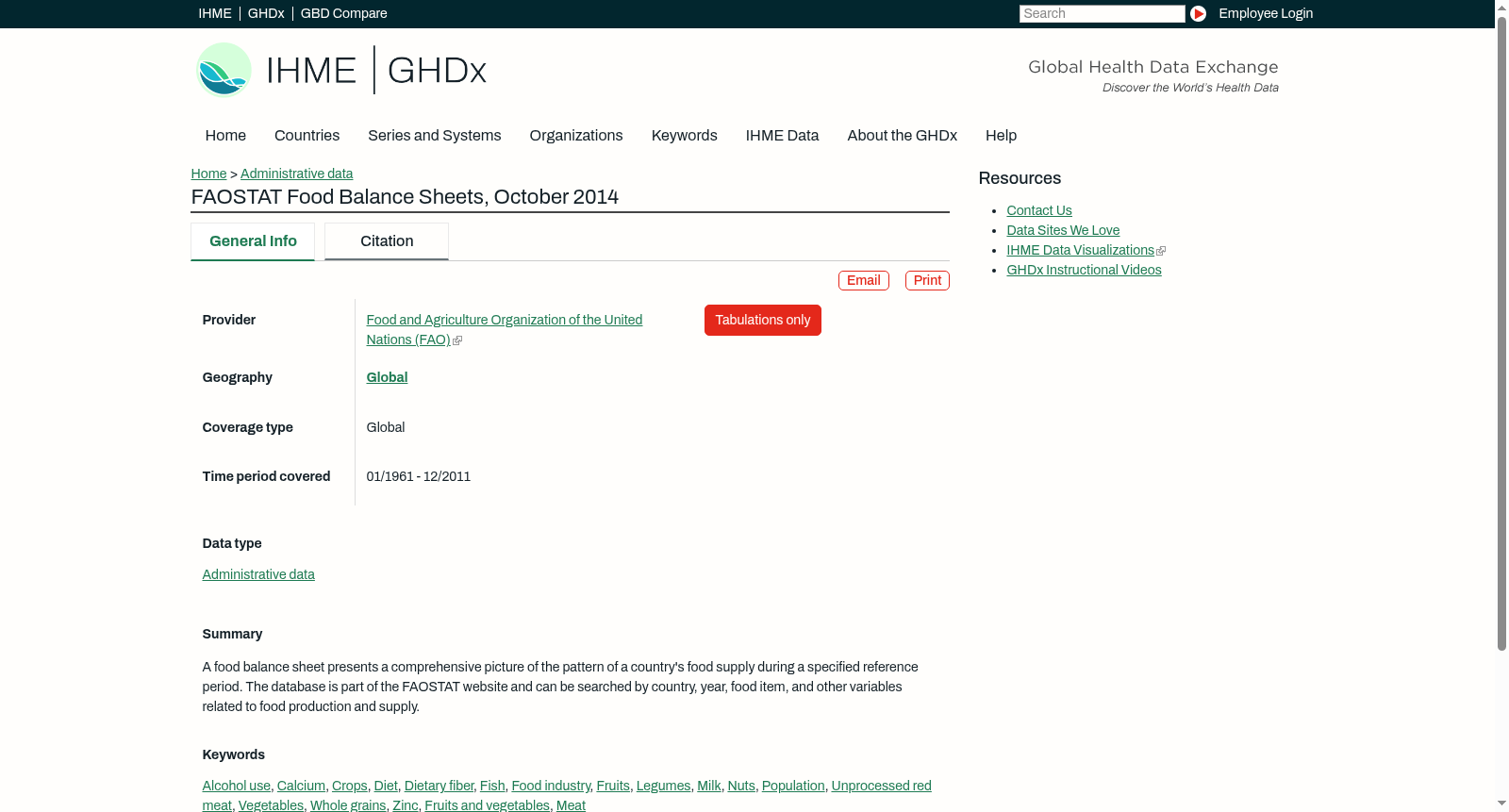Switch to the Citation tab

pos(387,241)
